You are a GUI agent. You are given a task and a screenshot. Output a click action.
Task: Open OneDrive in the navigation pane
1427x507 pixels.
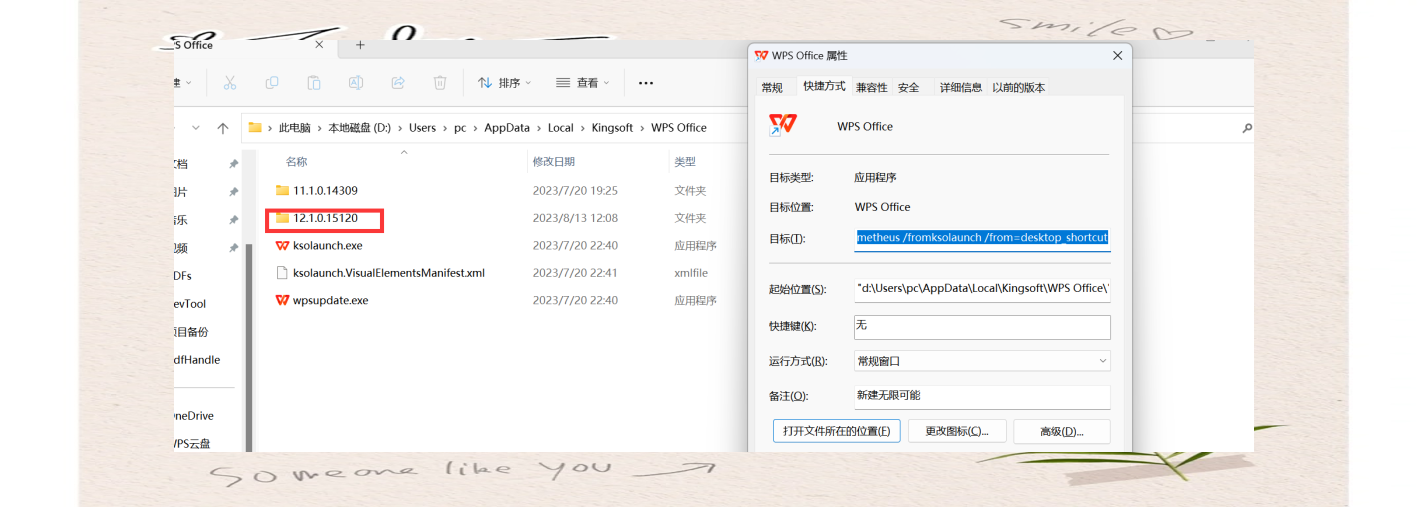[193, 416]
